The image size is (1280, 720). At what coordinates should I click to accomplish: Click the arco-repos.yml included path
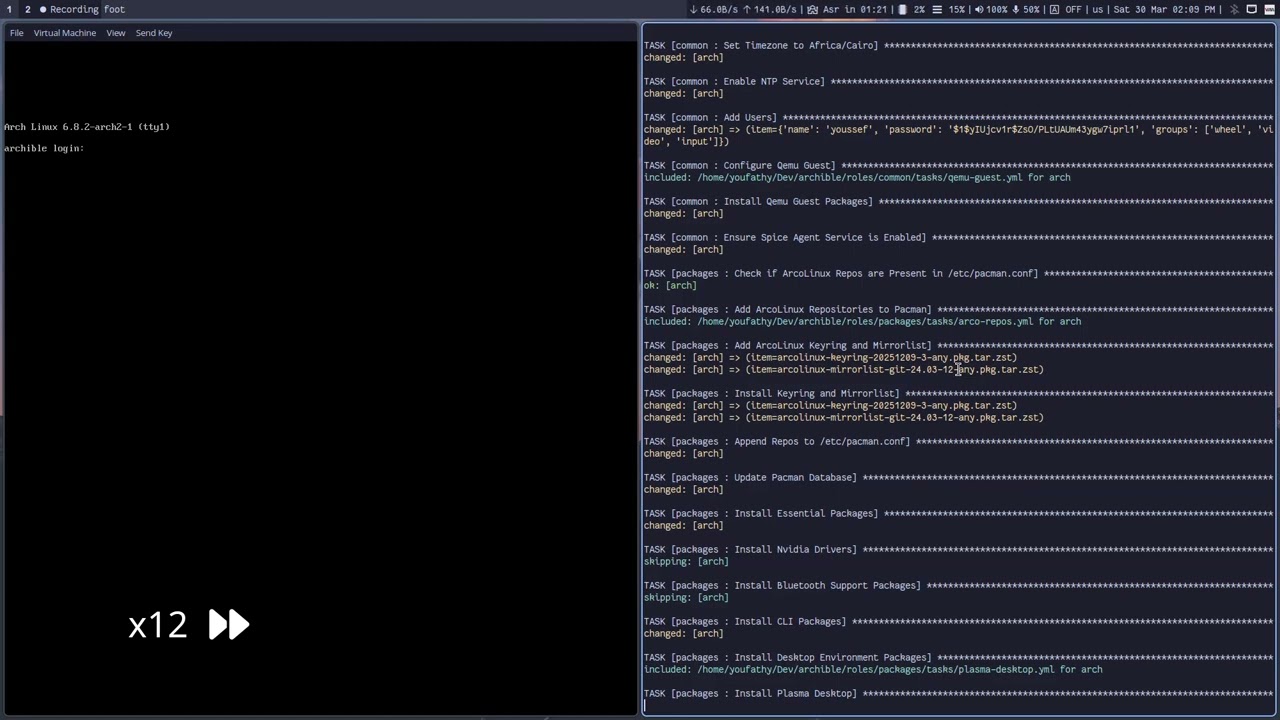[865, 322]
